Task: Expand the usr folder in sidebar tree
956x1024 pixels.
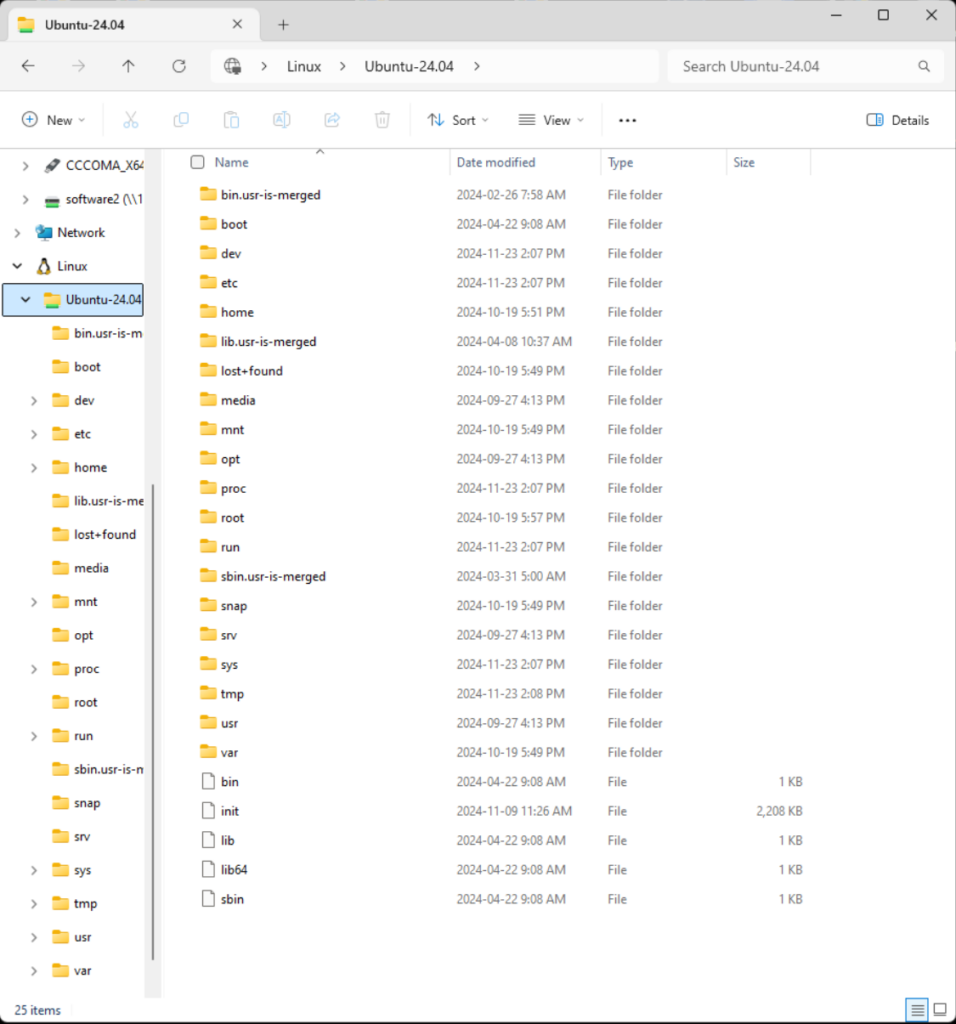Action: pos(34,937)
